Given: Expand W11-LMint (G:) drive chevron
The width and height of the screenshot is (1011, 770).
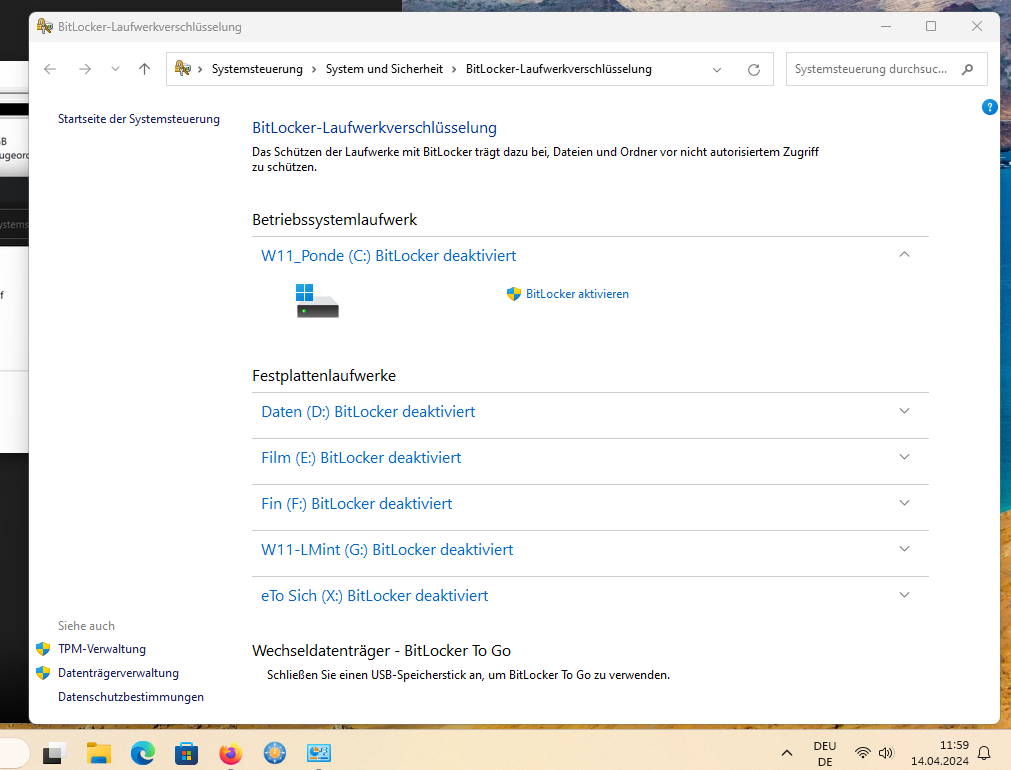Looking at the screenshot, I should pos(904,549).
